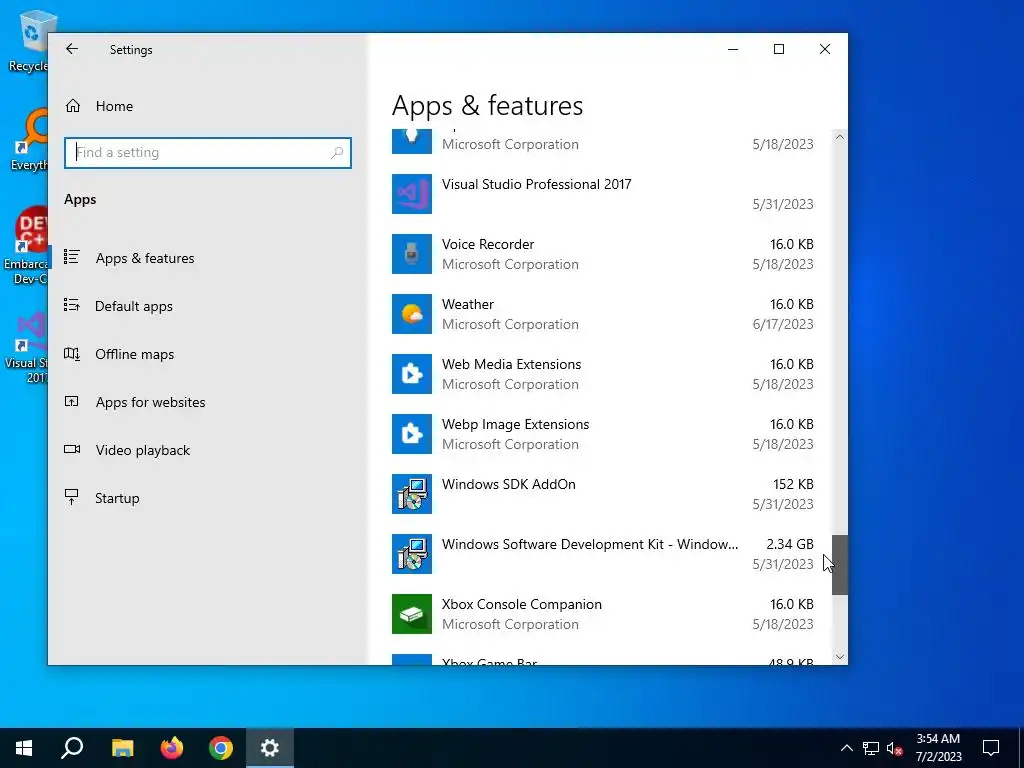Maximize the Settings window

[778, 49]
